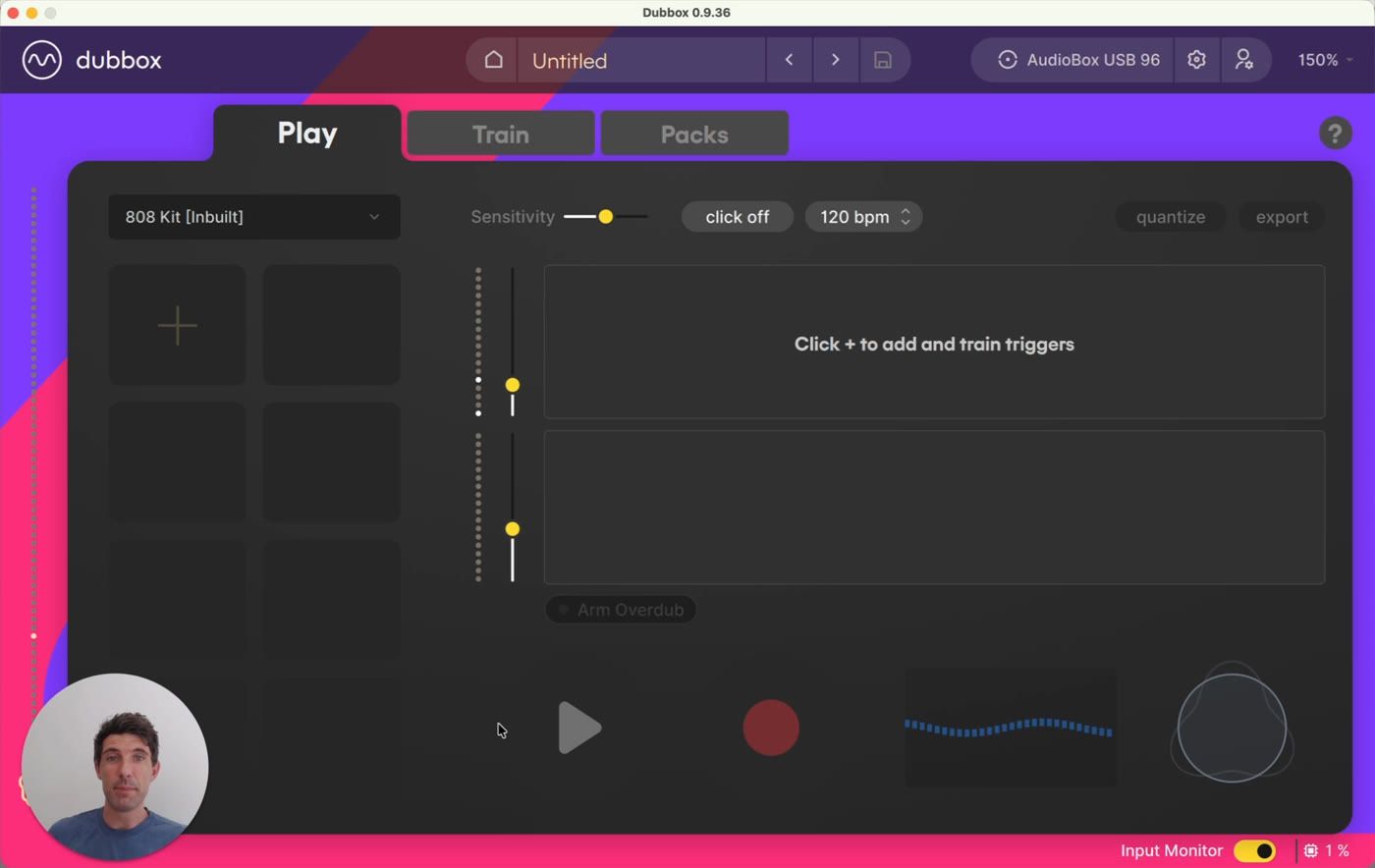
Task: Open user account settings icon
Action: pos(1244,60)
